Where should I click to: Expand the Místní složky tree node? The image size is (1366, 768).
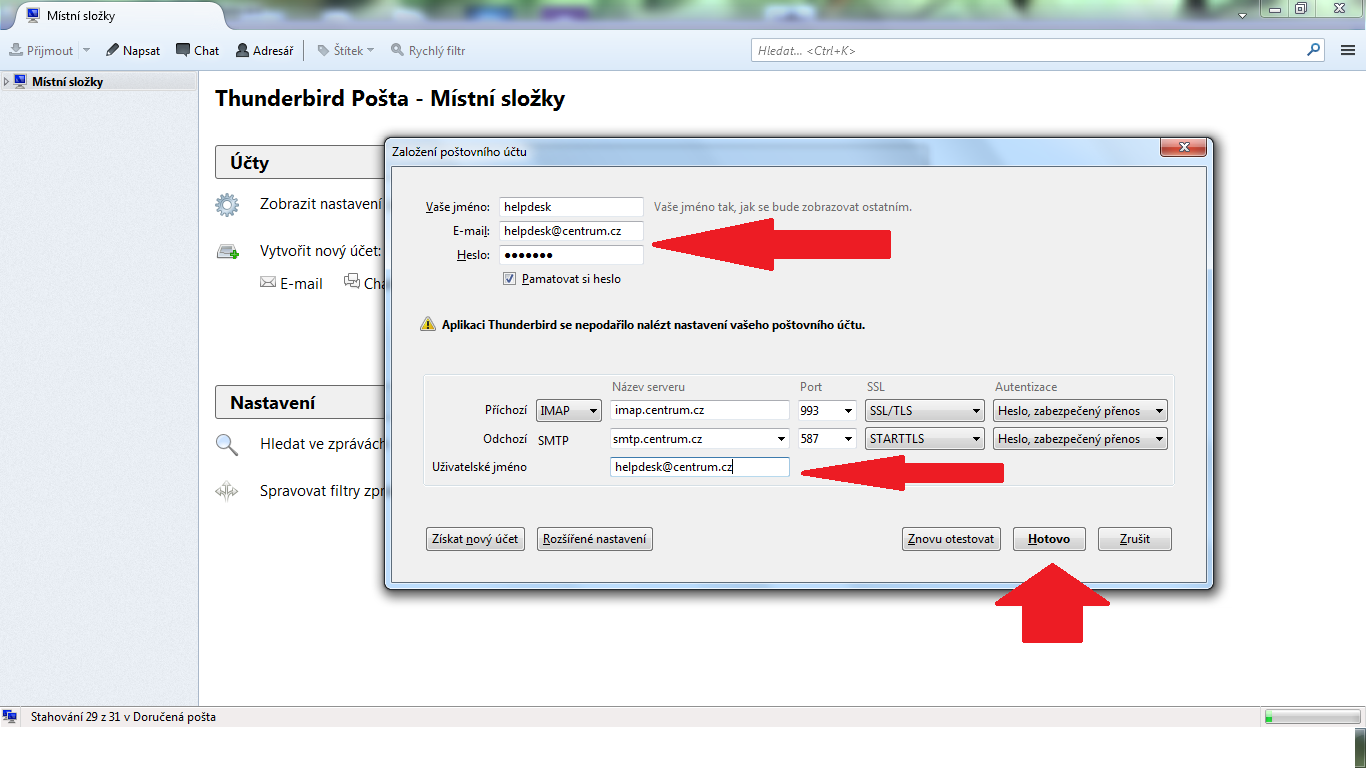tap(7, 82)
